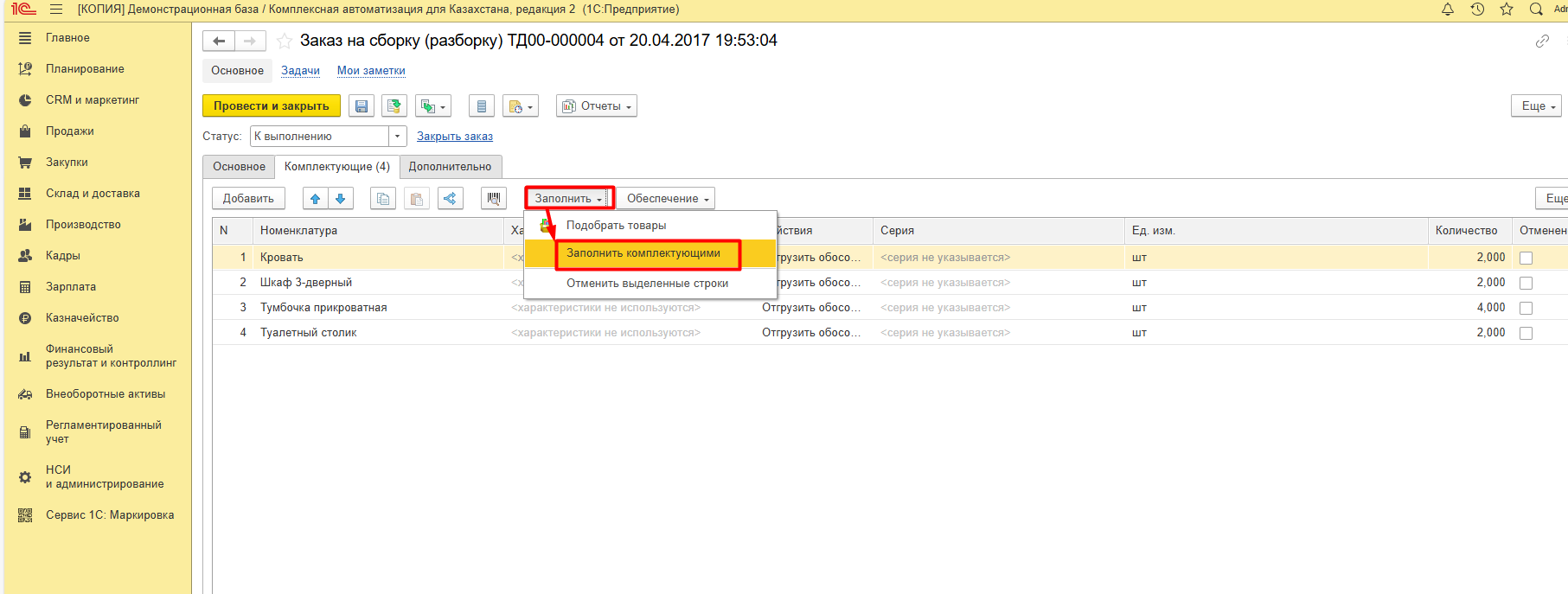The height and width of the screenshot is (594, 1568).
Task: Move row down with blue arrow
Action: 341,199
